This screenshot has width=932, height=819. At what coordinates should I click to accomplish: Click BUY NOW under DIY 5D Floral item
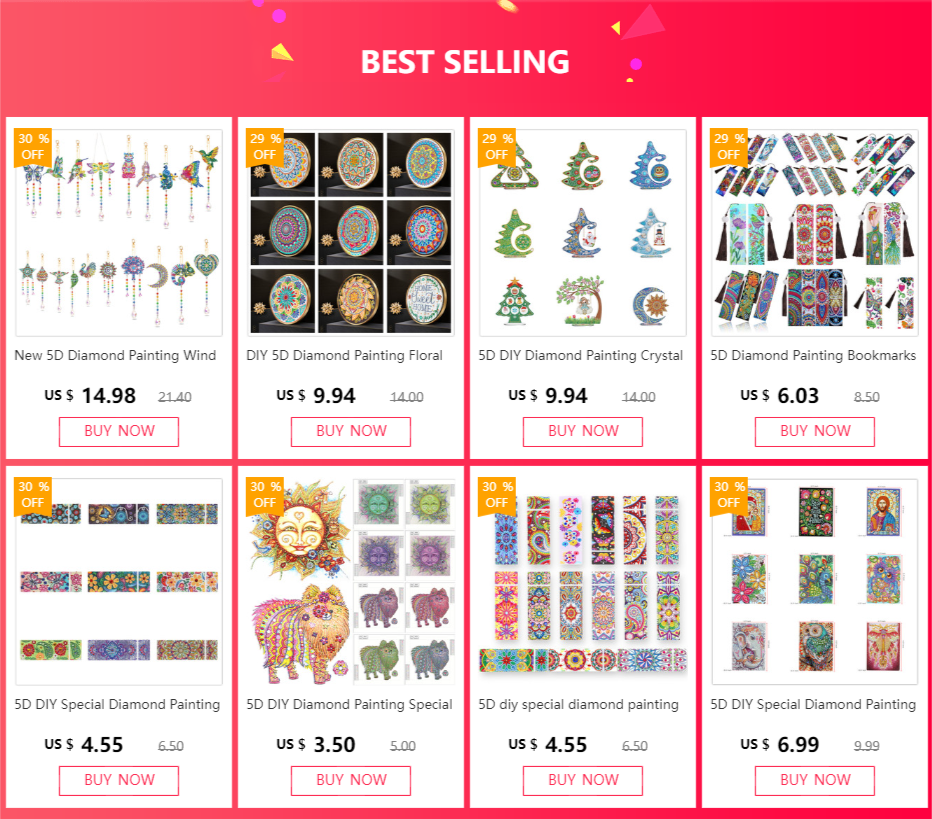[351, 431]
